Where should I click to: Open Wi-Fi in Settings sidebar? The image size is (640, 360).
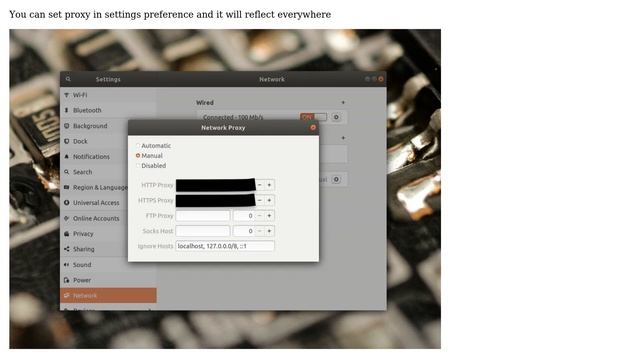[108, 95]
